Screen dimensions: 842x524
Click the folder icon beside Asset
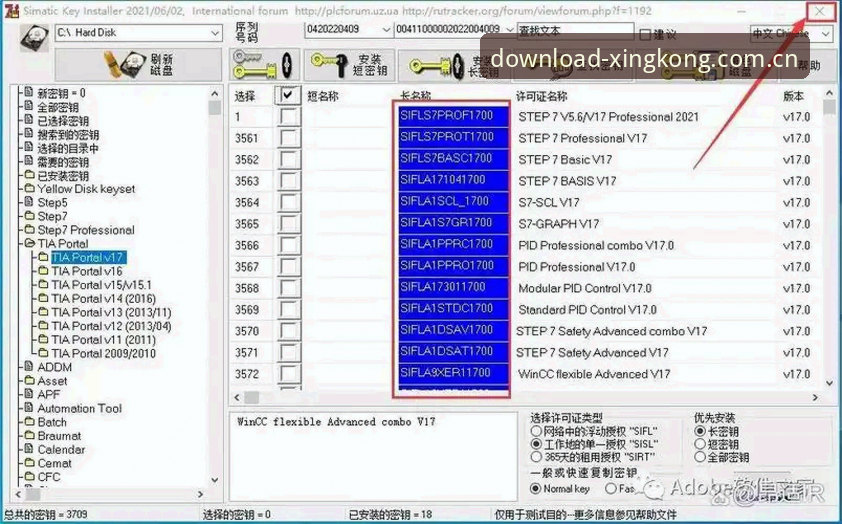coord(29,381)
